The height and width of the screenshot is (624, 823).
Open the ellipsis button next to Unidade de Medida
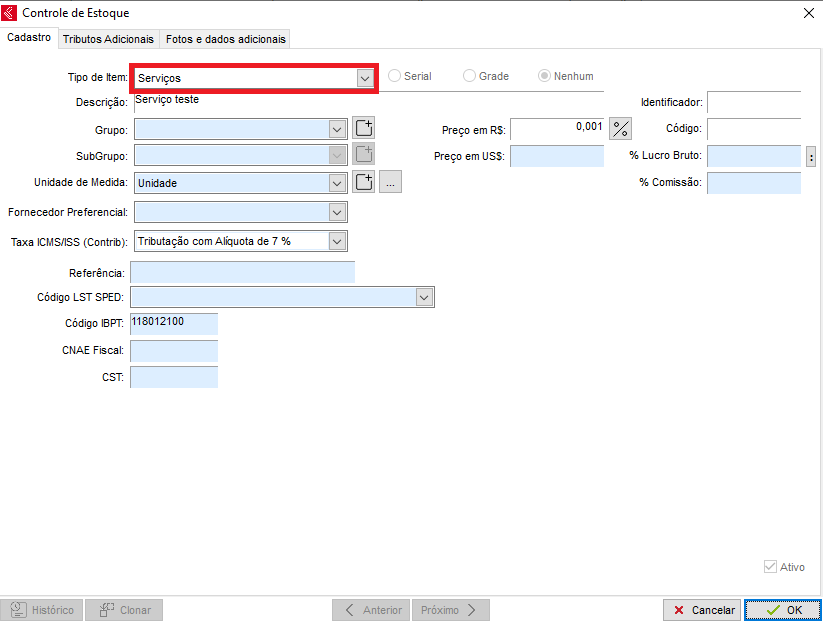coord(391,182)
